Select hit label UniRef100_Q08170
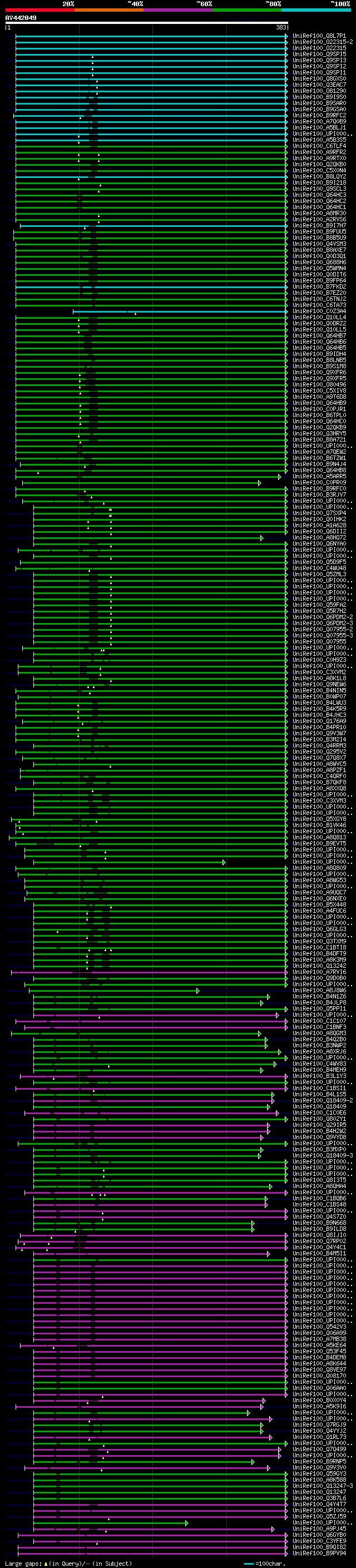Screen dimensions: 356x1568 [319, 1376]
